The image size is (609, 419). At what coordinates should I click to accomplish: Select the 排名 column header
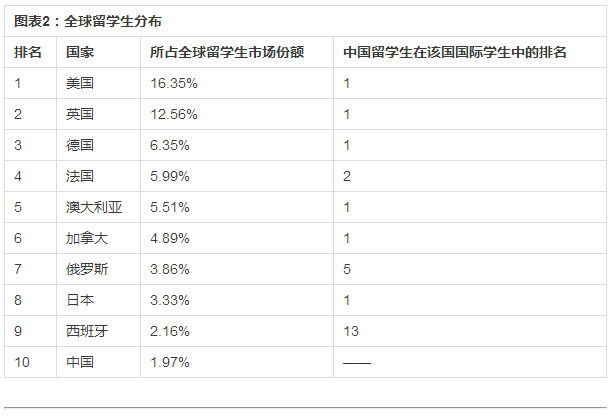coord(28,52)
